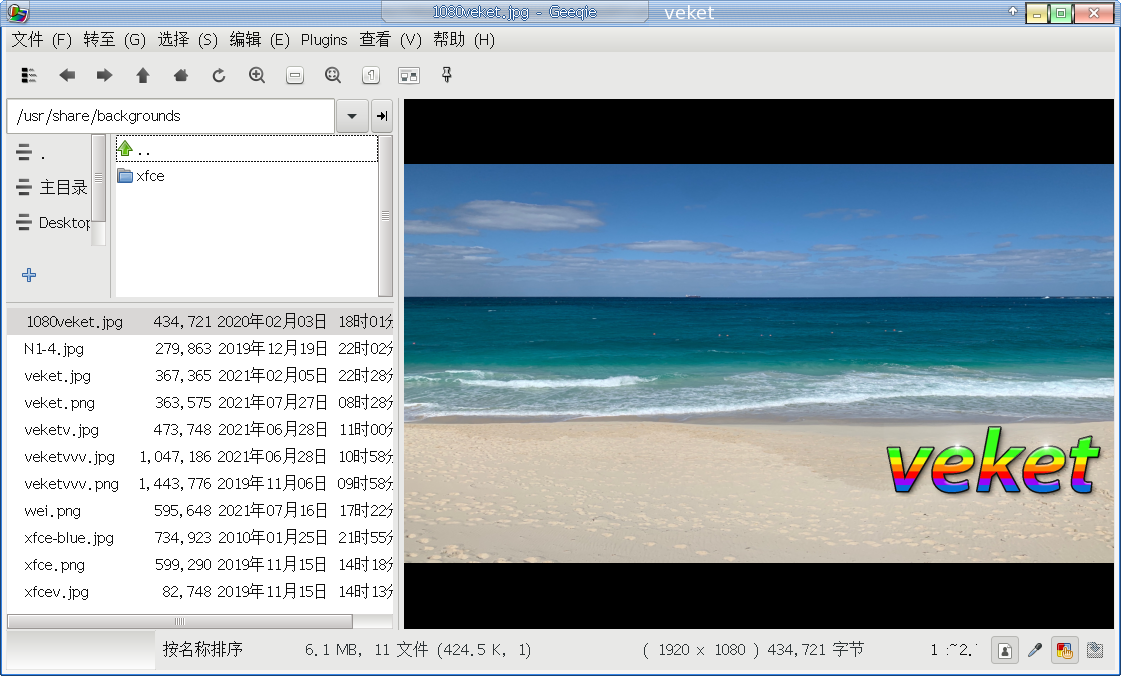Screen dimensions: 1121x676
Task: Click the beach image in the viewer
Action: (759, 364)
